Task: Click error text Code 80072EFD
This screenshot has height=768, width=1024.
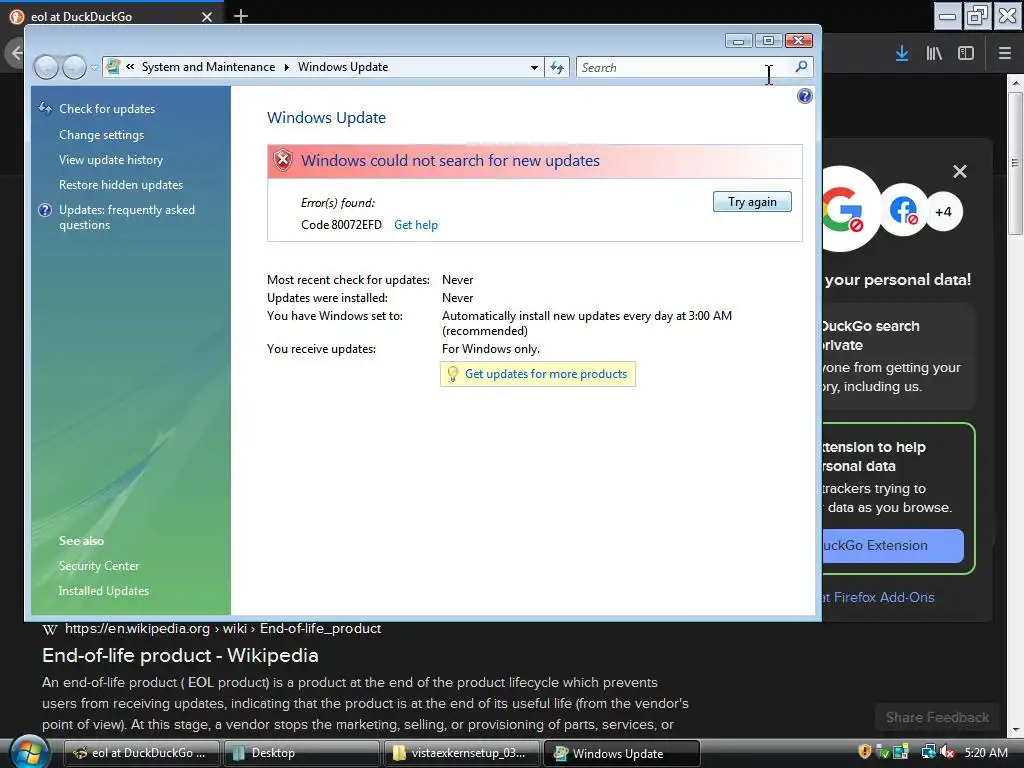Action: (x=341, y=225)
